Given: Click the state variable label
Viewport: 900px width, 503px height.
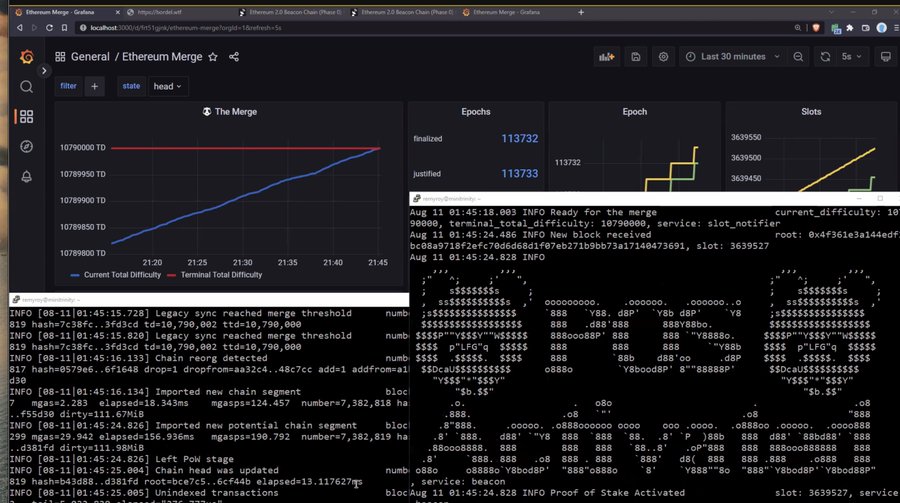Looking at the screenshot, I should [131, 86].
